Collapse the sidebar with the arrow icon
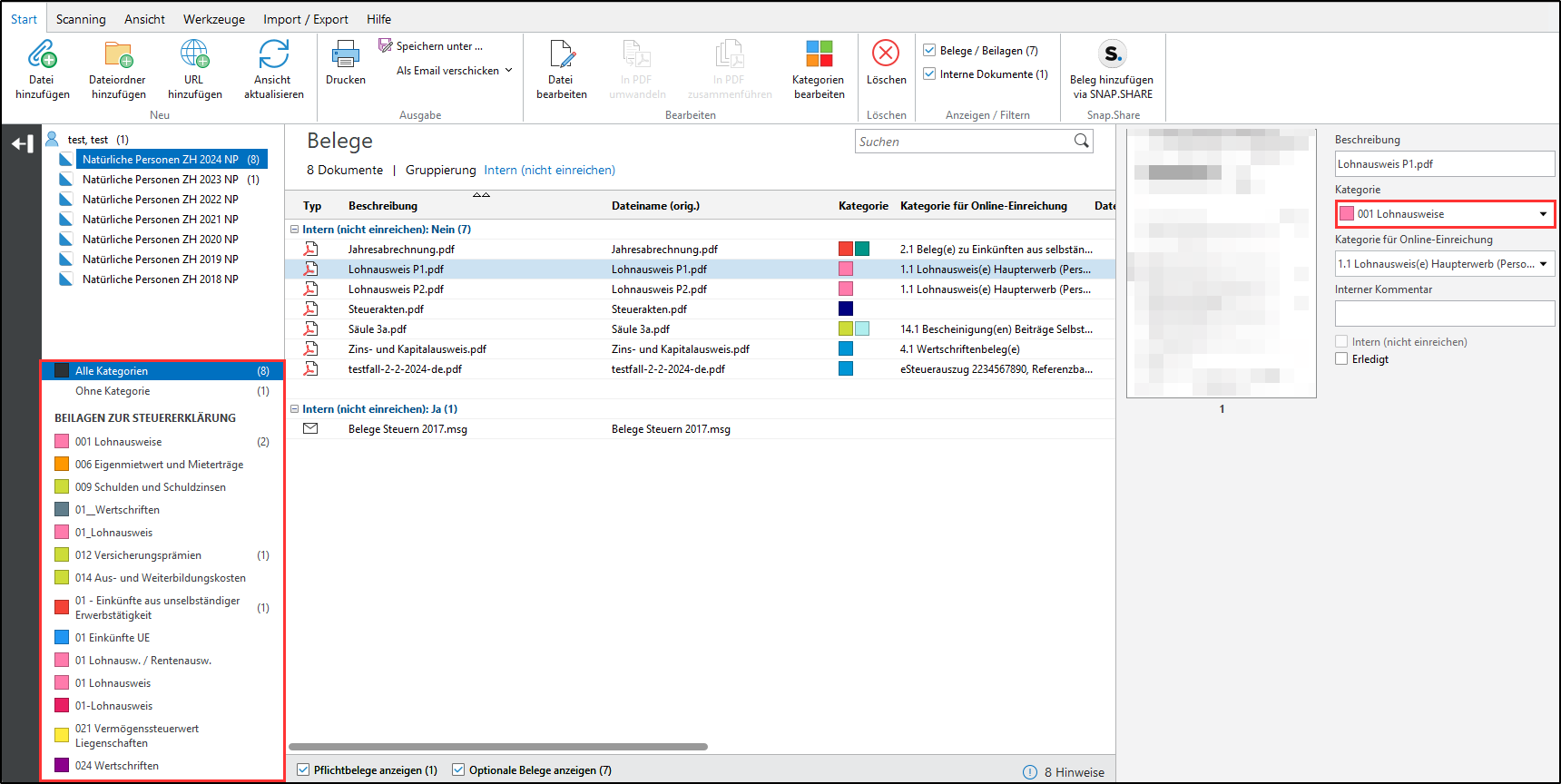The height and width of the screenshot is (784, 1561). (22, 143)
